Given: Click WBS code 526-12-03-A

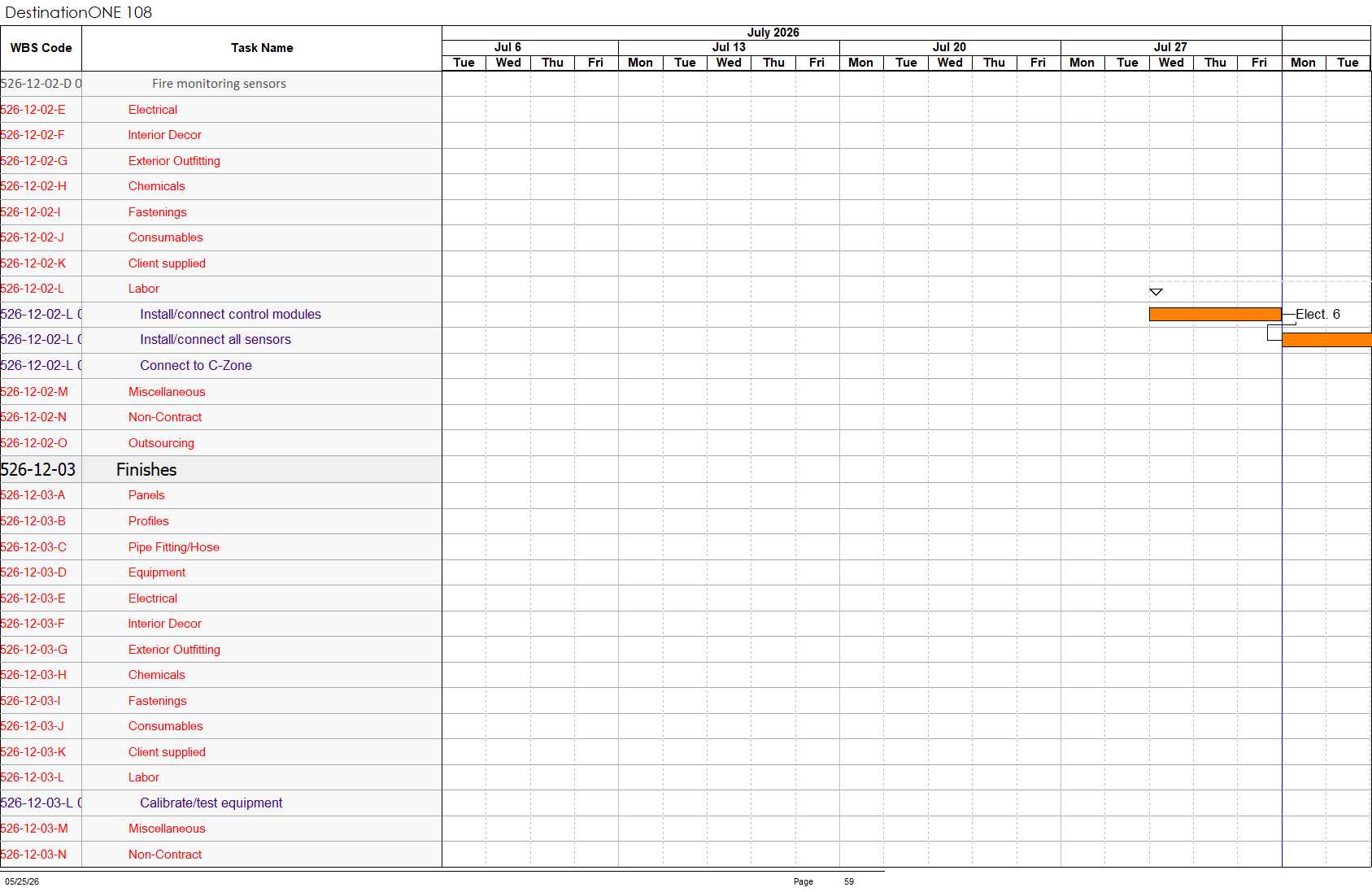Looking at the screenshot, I should [33, 495].
